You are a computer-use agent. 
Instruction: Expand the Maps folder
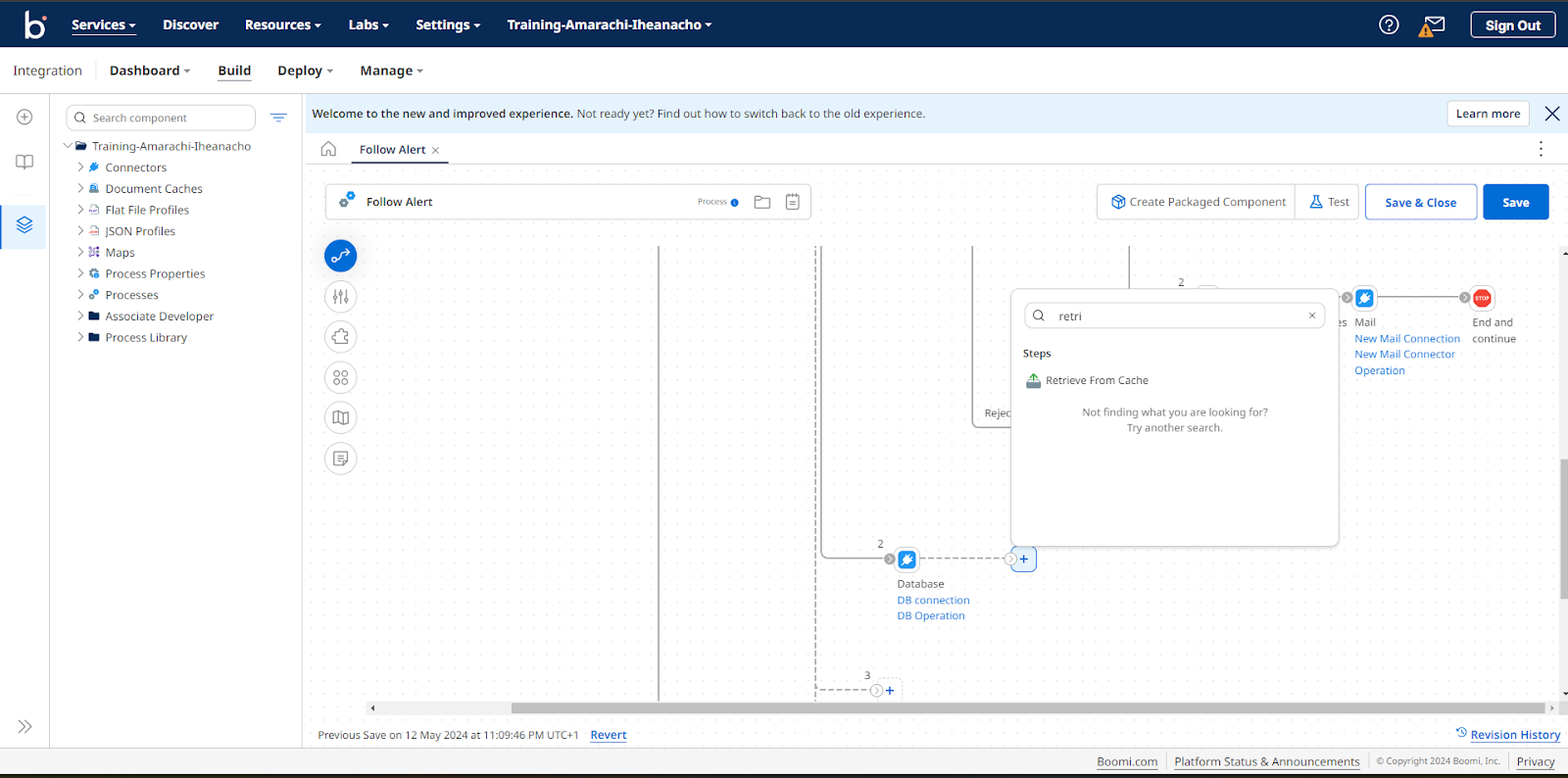[x=80, y=252]
